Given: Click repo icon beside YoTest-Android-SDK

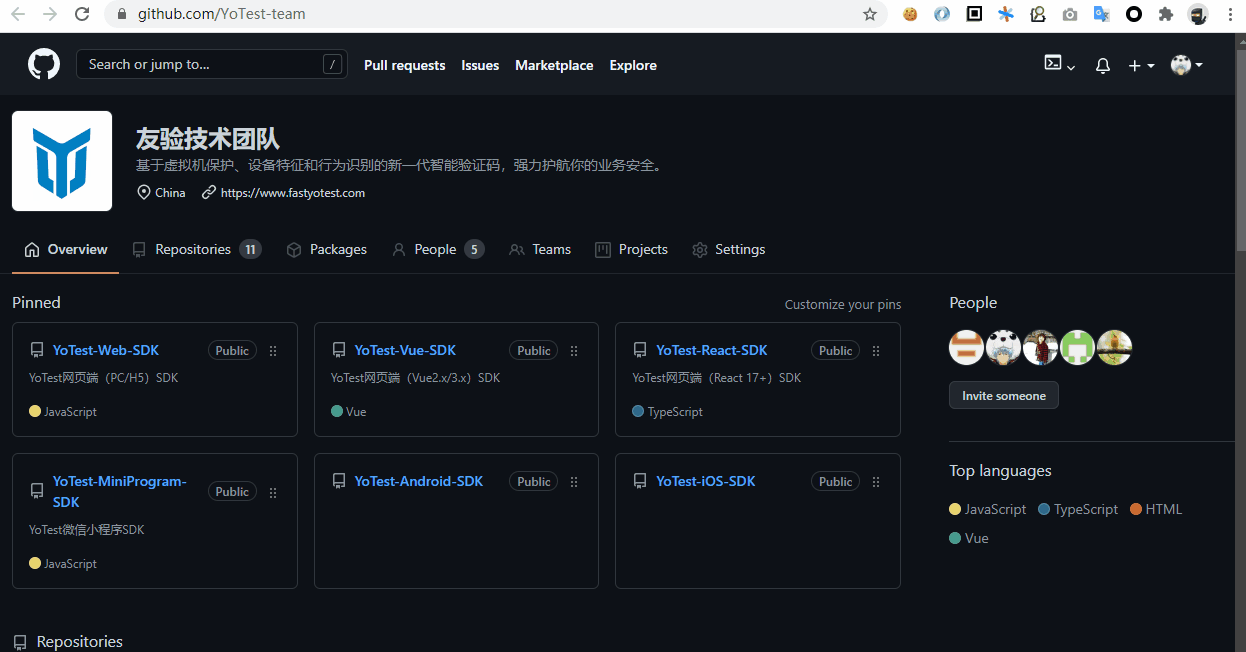Looking at the screenshot, I should click(339, 482).
